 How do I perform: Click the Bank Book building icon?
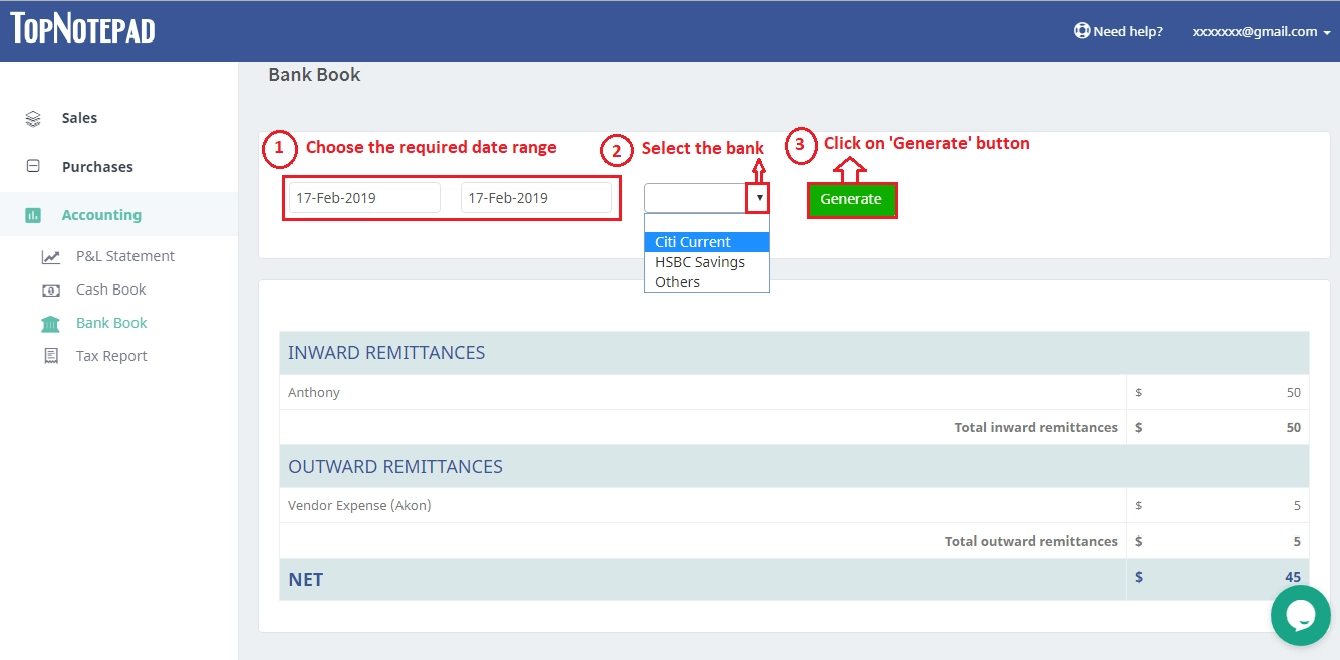(50, 323)
